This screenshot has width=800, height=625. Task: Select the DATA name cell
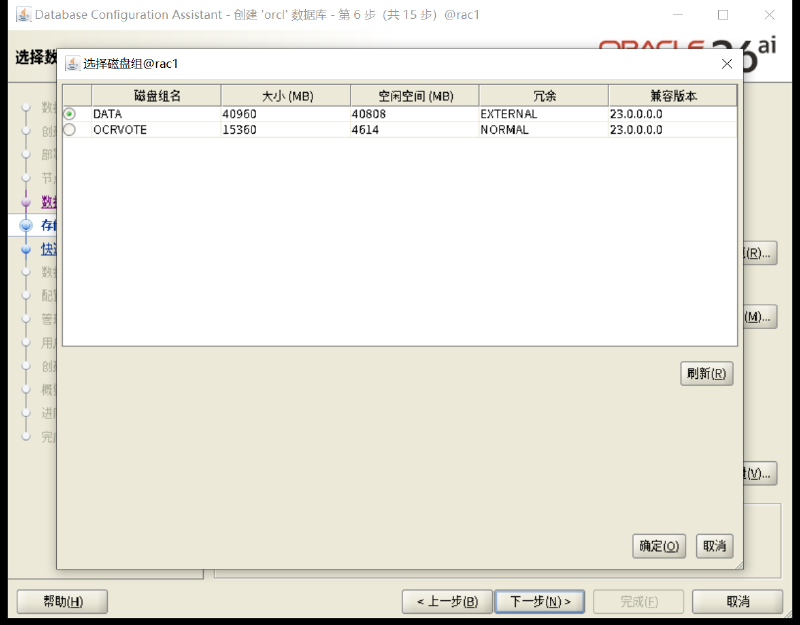coord(156,114)
